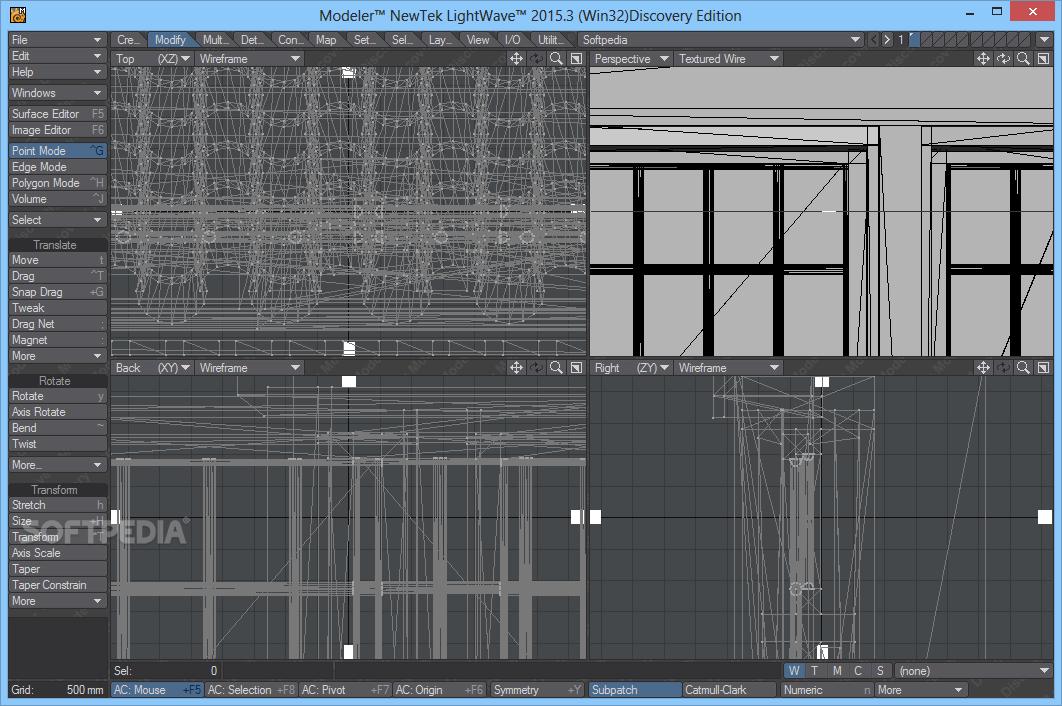Click pan icon in Perspective viewport

point(983,59)
